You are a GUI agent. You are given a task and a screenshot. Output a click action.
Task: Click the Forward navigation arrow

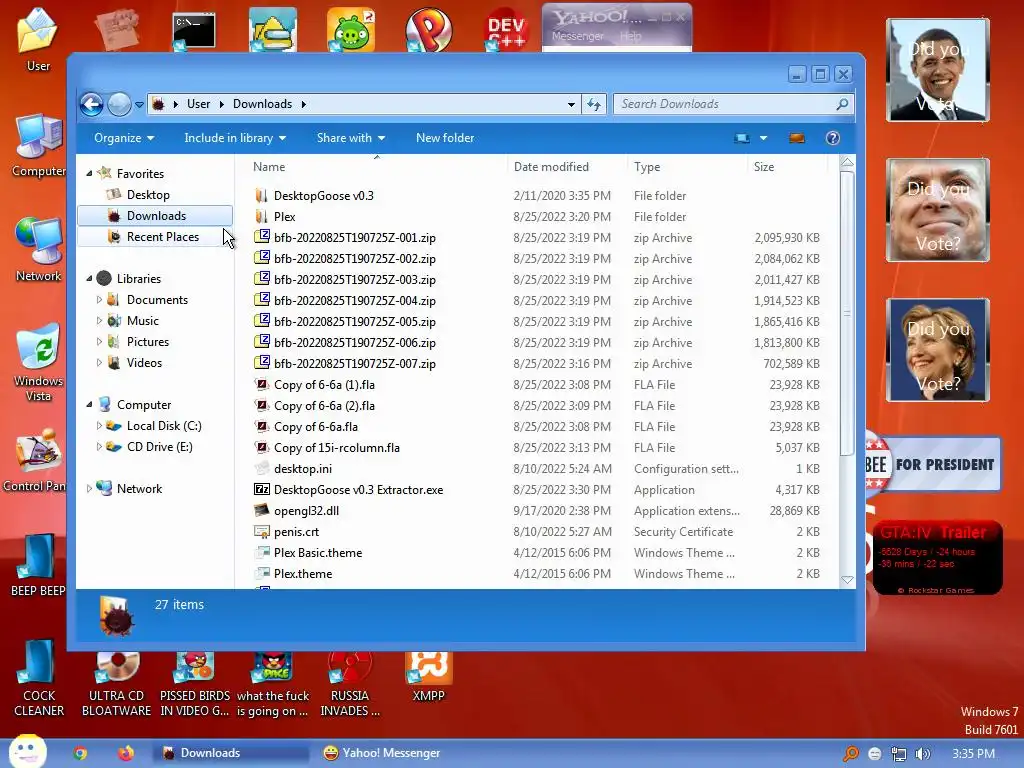[x=120, y=104]
